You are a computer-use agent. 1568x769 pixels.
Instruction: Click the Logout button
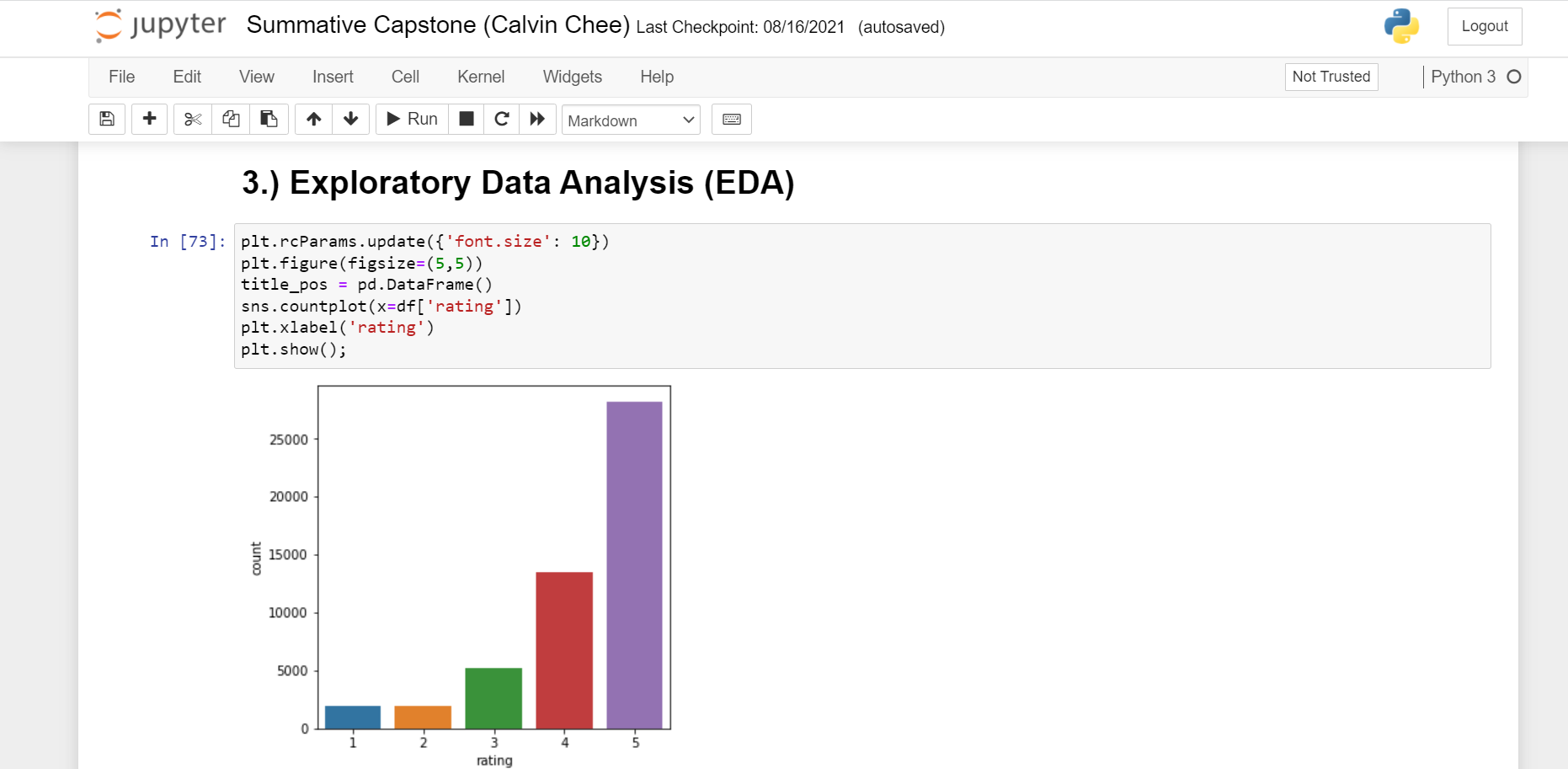(x=1484, y=26)
